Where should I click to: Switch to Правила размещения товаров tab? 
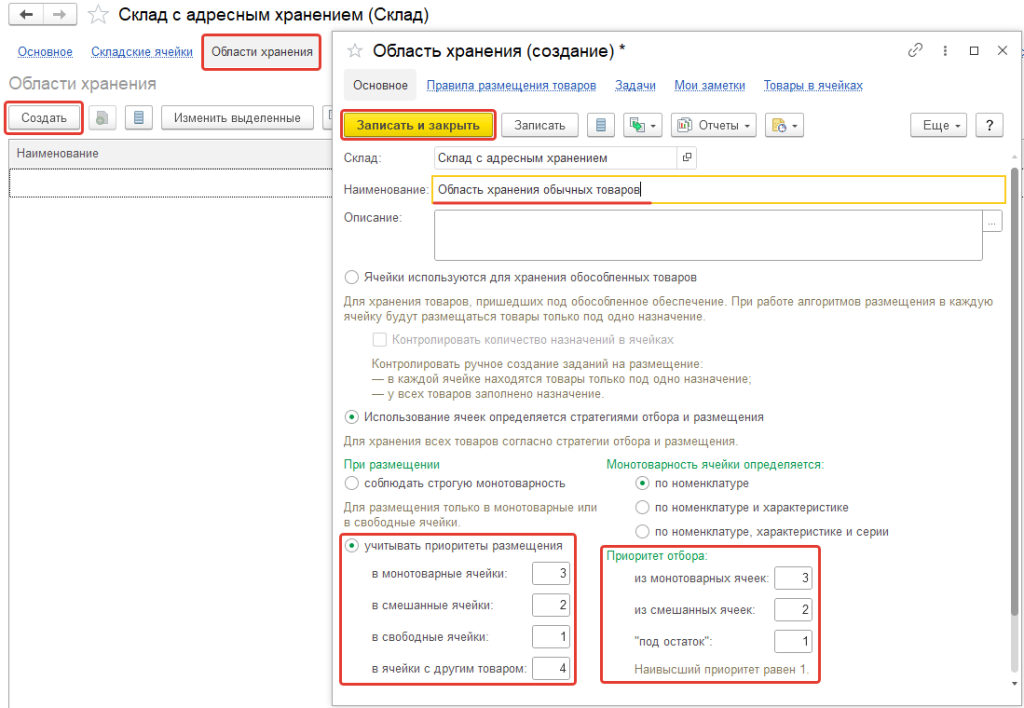511,86
